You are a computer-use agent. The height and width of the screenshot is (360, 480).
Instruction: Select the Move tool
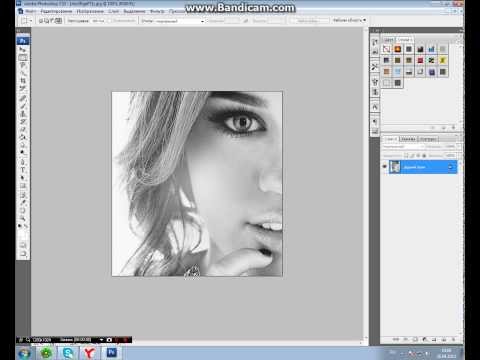click(x=23, y=49)
